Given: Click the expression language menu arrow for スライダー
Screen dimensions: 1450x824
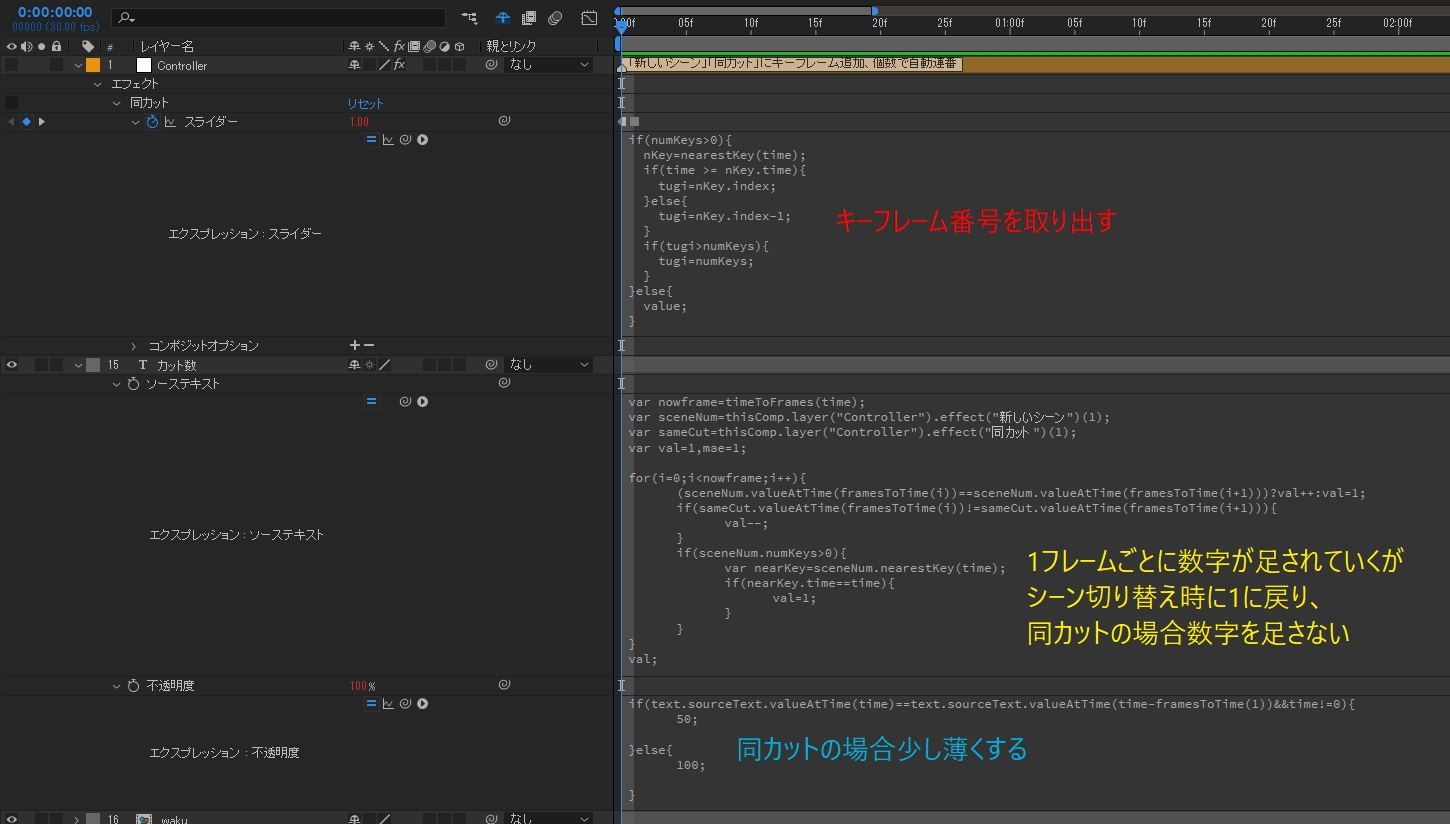Looking at the screenshot, I should [x=422, y=140].
